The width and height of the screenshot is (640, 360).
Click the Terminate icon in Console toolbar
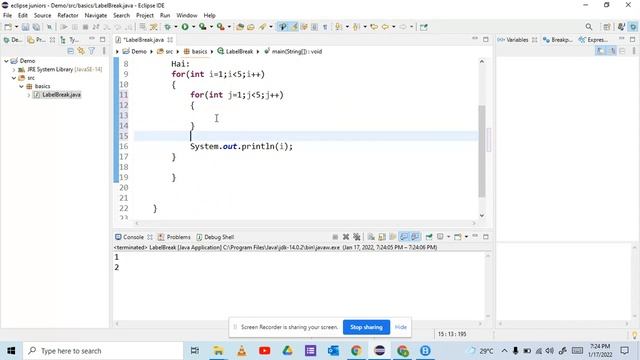tap(335, 237)
